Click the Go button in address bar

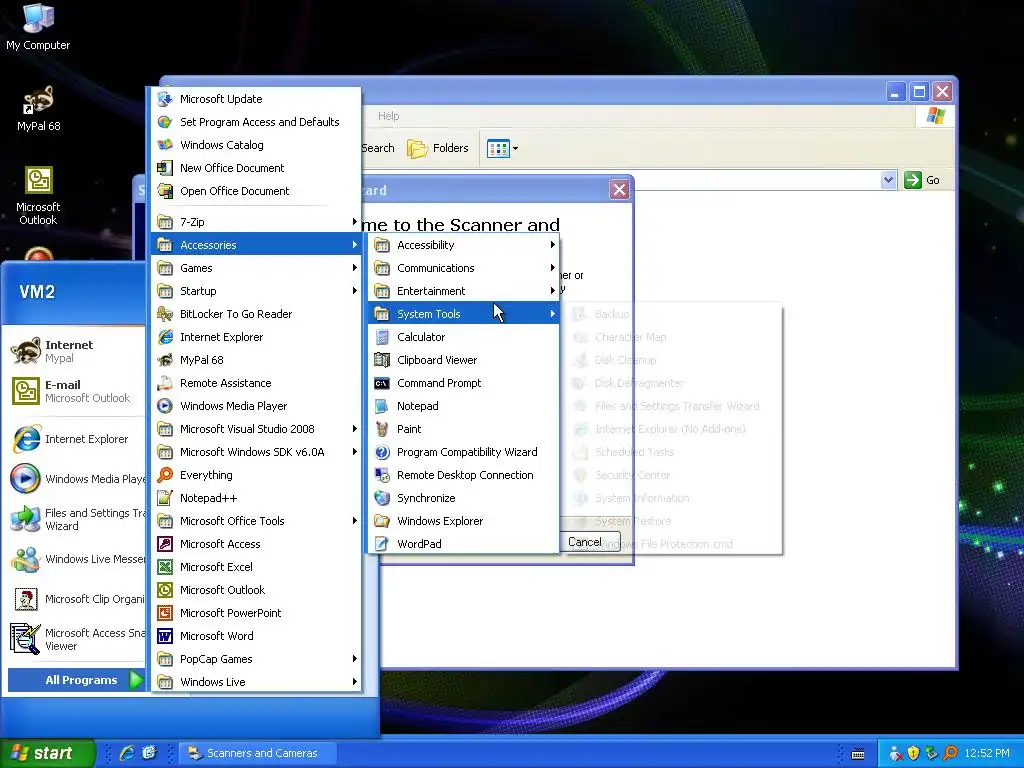click(922, 180)
